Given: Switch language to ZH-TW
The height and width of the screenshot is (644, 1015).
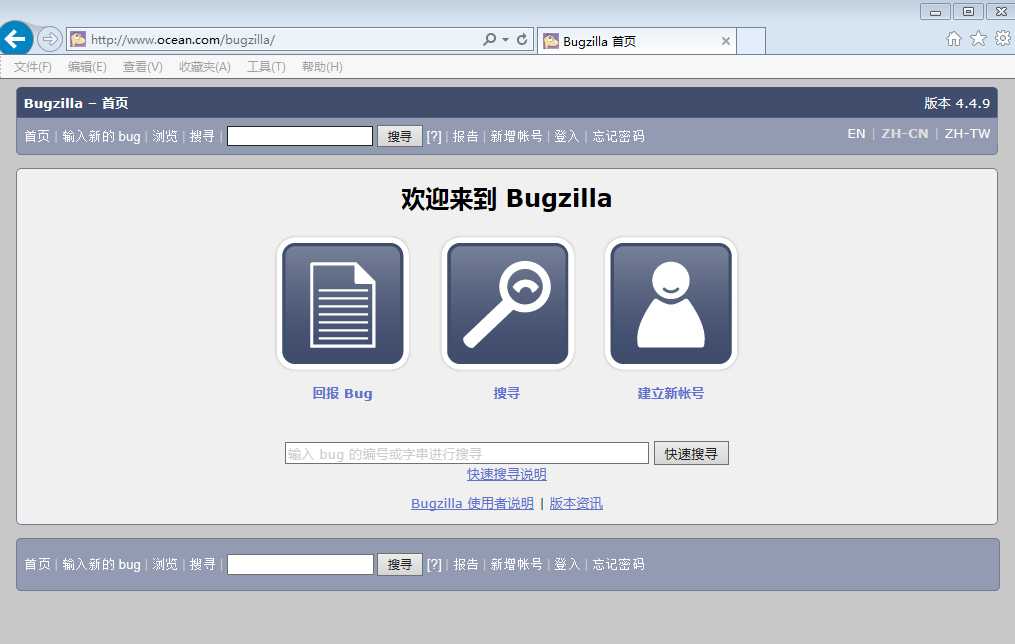Looking at the screenshot, I should pyautogui.click(x=967, y=133).
